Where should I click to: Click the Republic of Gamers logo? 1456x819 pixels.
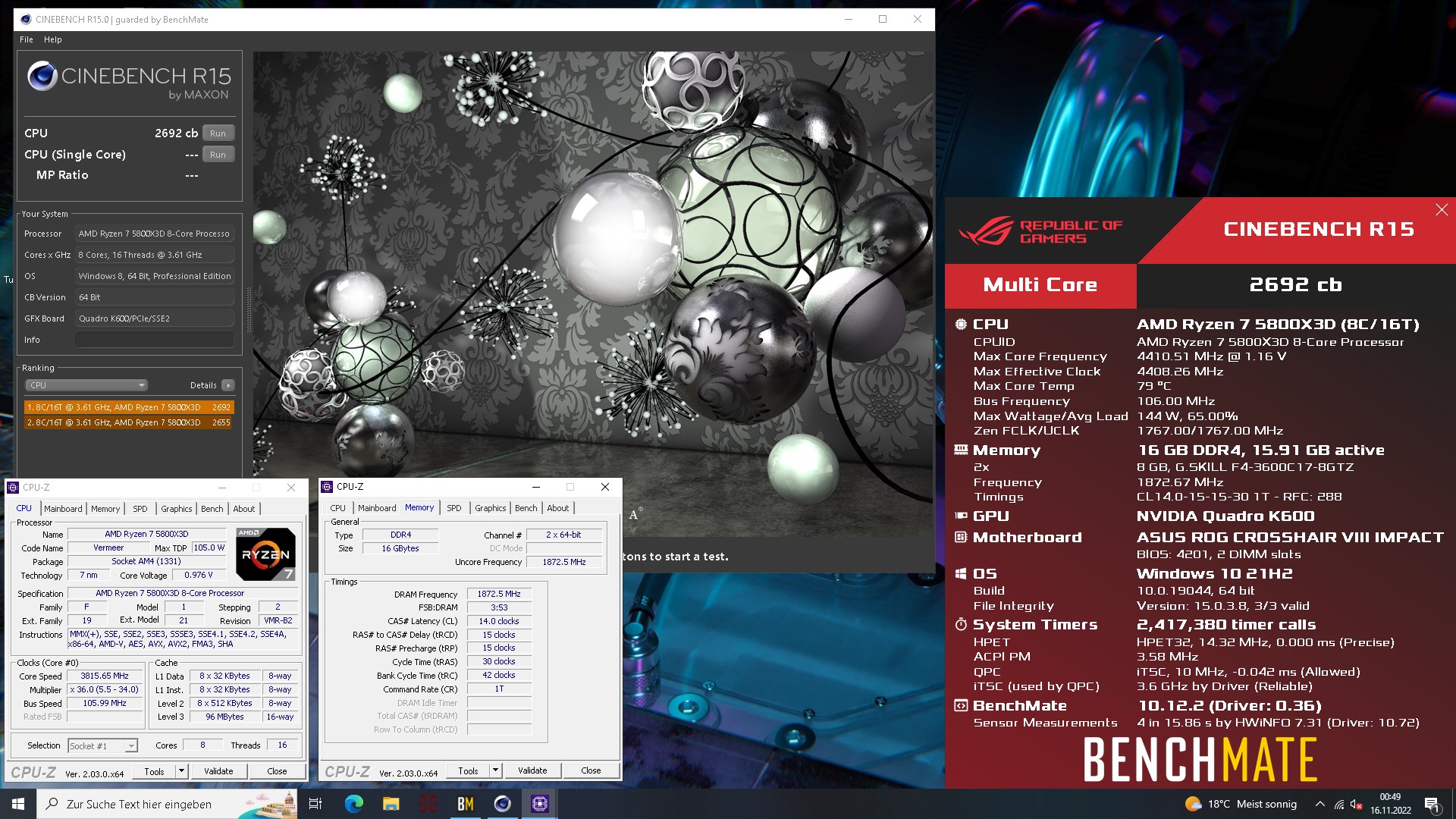pos(1040,231)
